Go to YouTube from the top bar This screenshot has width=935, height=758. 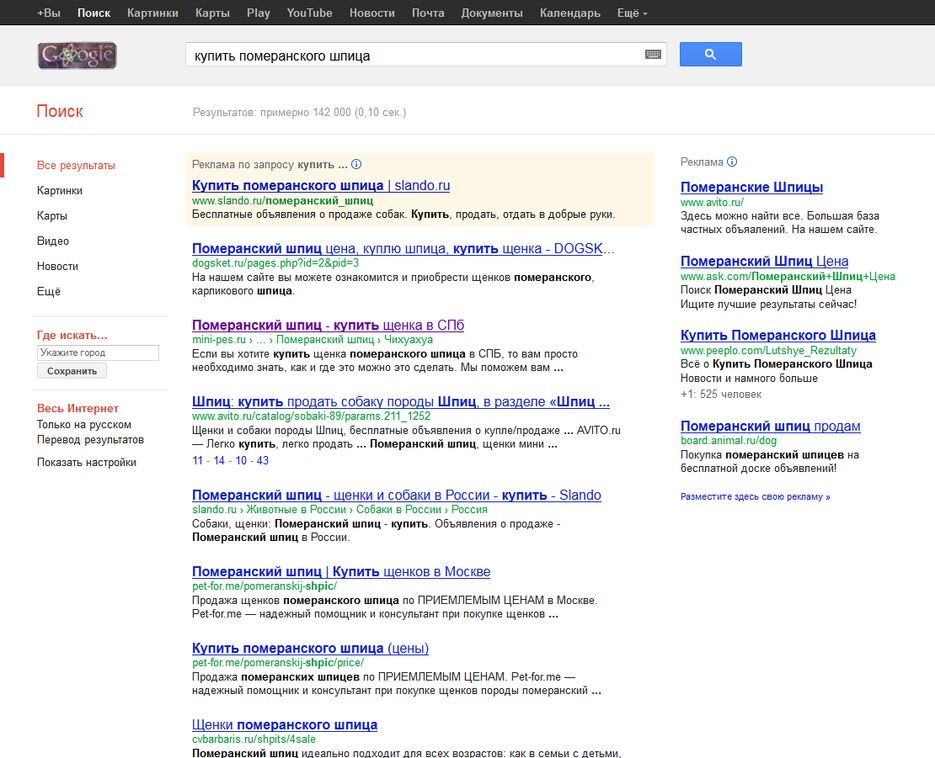point(309,13)
